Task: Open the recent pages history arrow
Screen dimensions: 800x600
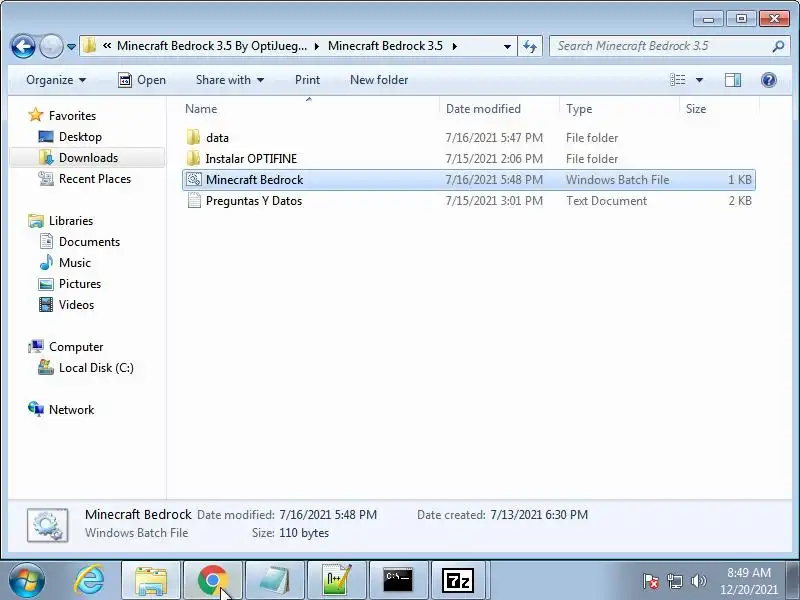Action: click(71, 47)
